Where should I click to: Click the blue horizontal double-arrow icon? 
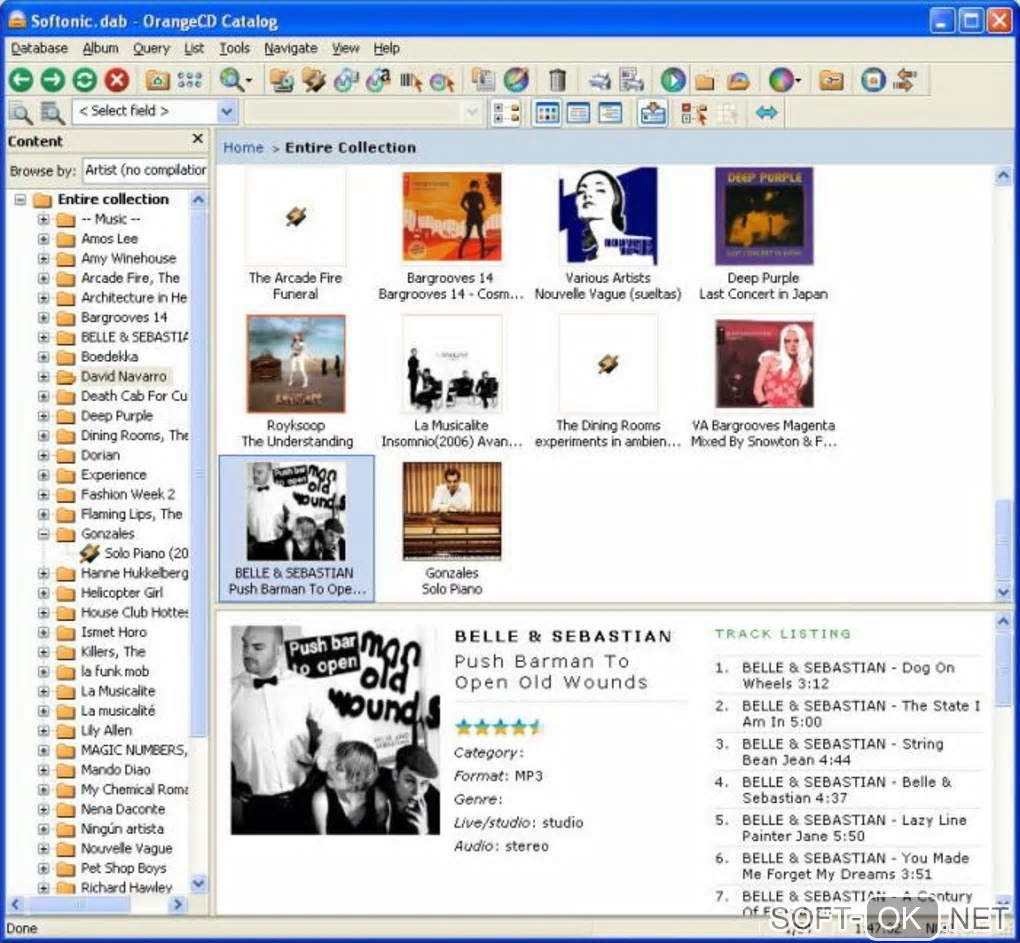[x=766, y=113]
